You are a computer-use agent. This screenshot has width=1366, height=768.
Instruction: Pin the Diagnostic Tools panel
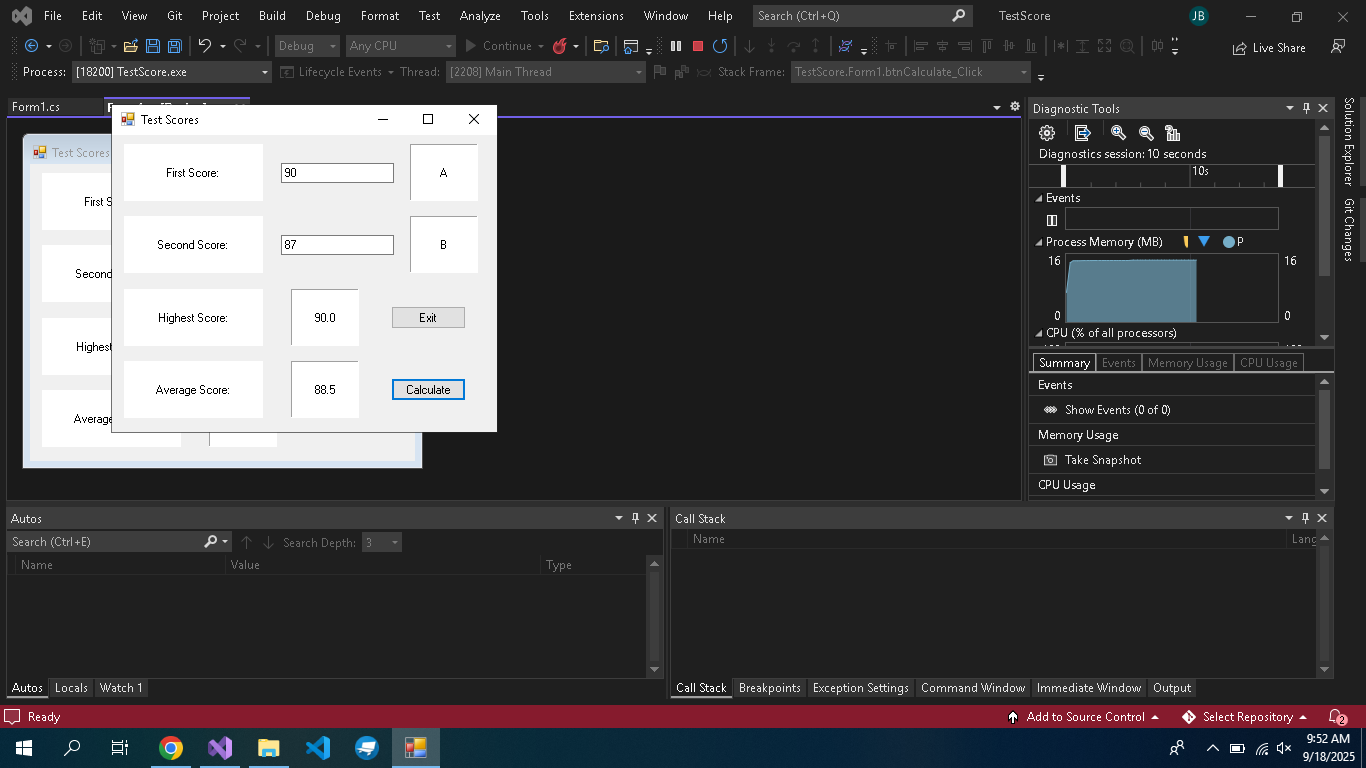point(1306,108)
